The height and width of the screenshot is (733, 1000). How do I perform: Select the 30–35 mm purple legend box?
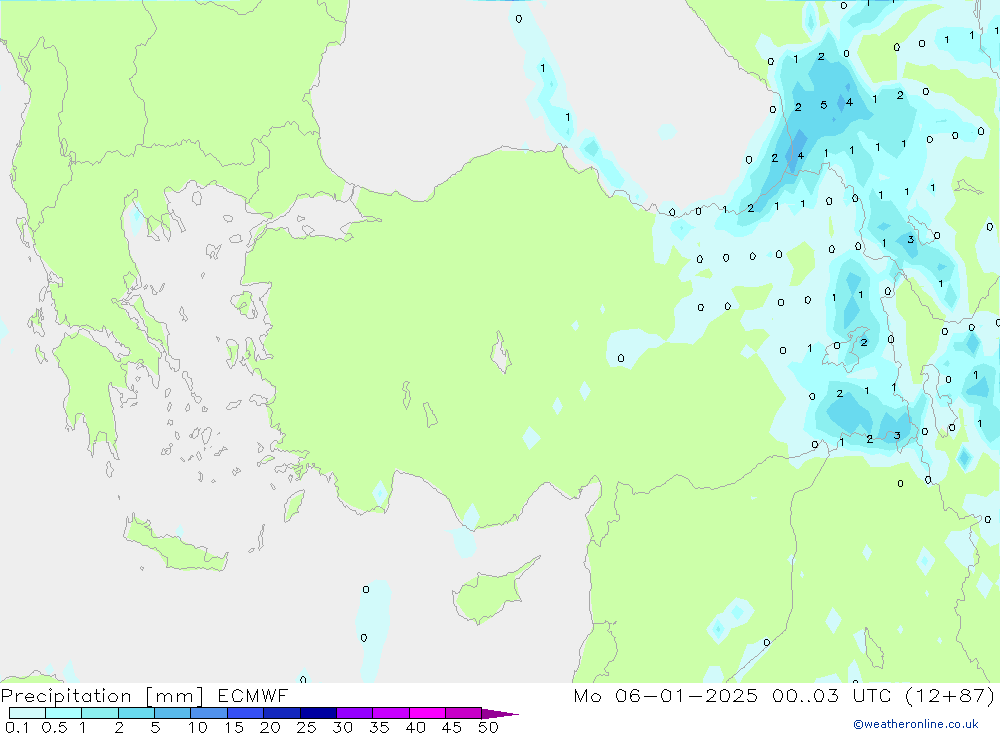pos(354,713)
